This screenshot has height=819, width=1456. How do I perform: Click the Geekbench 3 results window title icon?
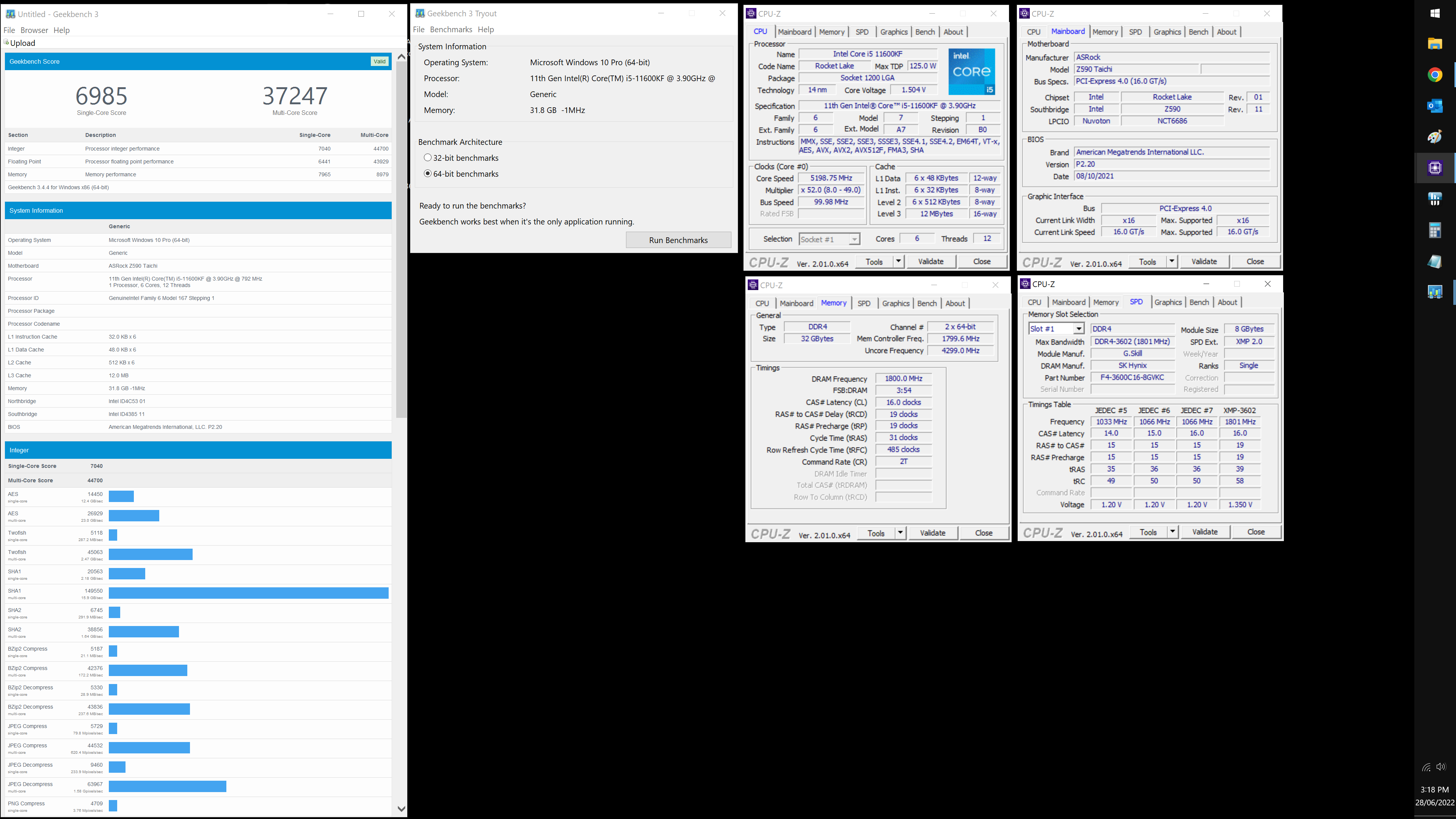pos(11,14)
